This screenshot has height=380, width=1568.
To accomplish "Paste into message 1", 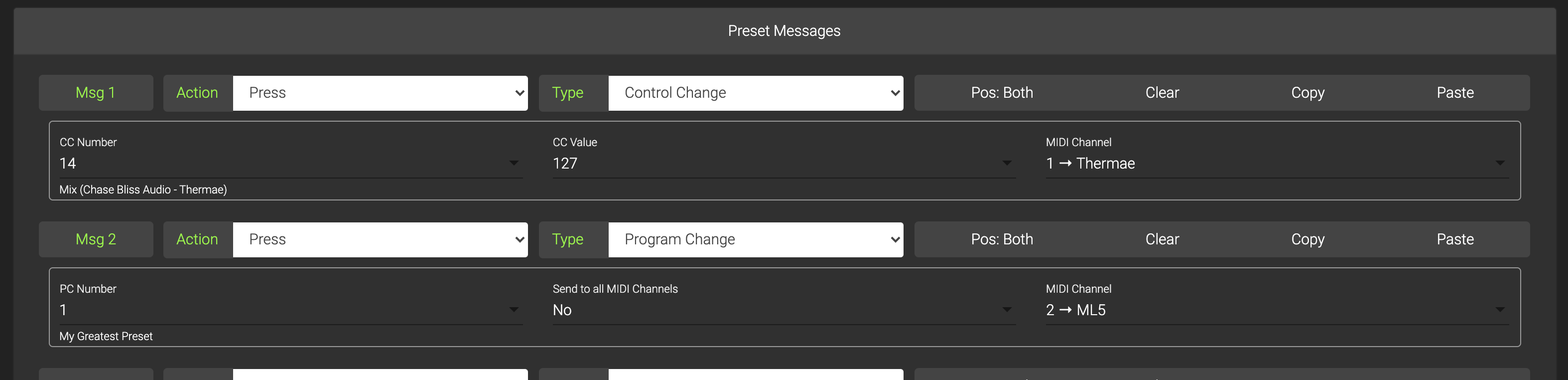I will (1455, 93).
